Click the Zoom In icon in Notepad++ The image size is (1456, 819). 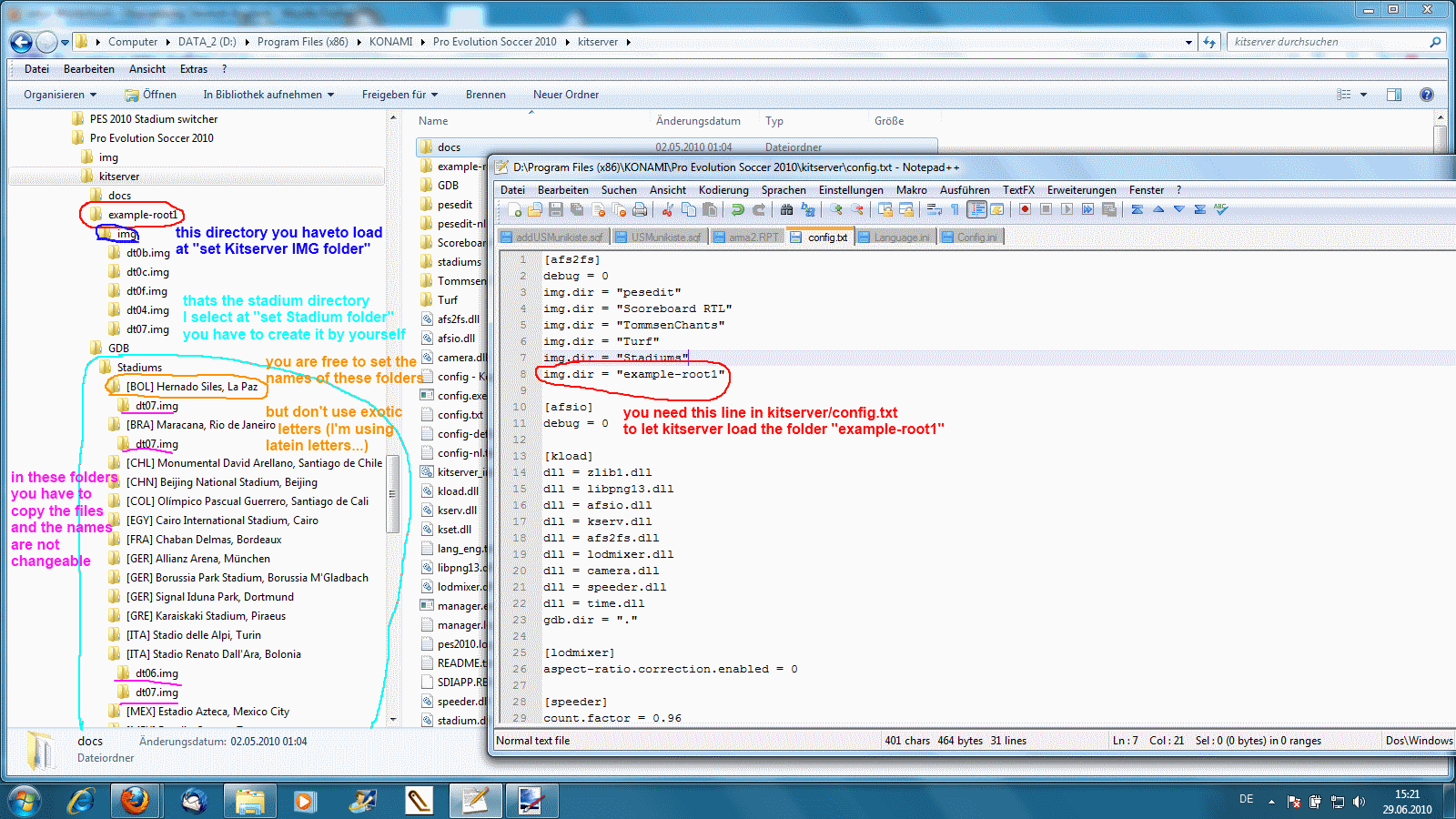[835, 209]
